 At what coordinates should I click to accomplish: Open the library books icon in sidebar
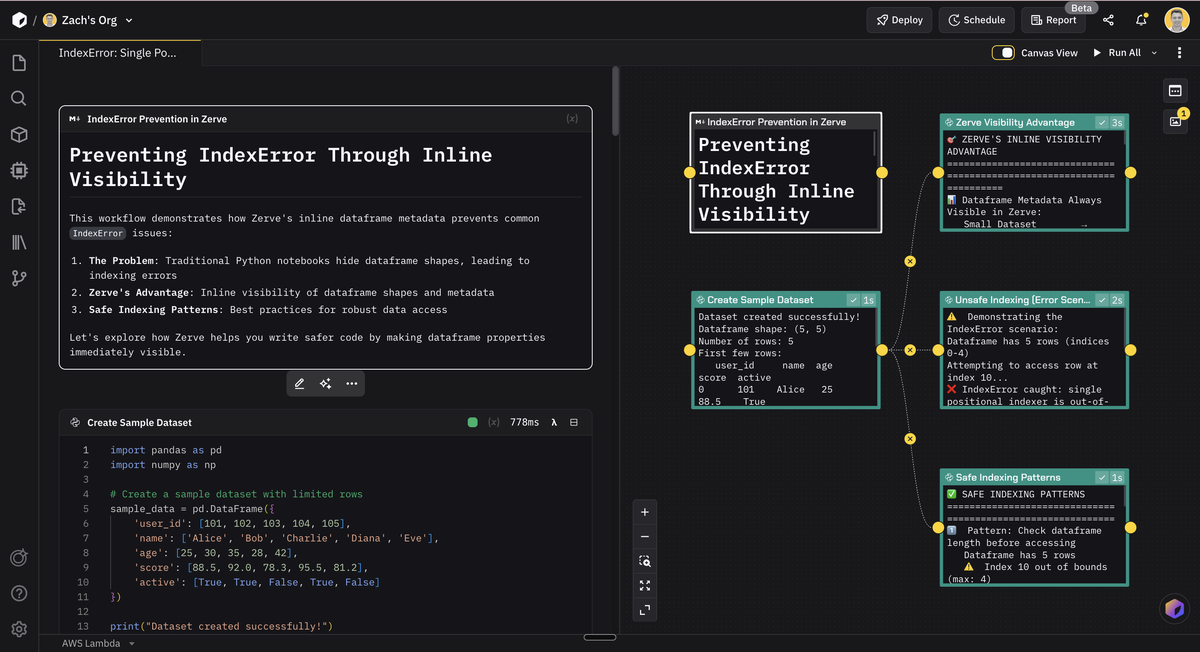(19, 242)
